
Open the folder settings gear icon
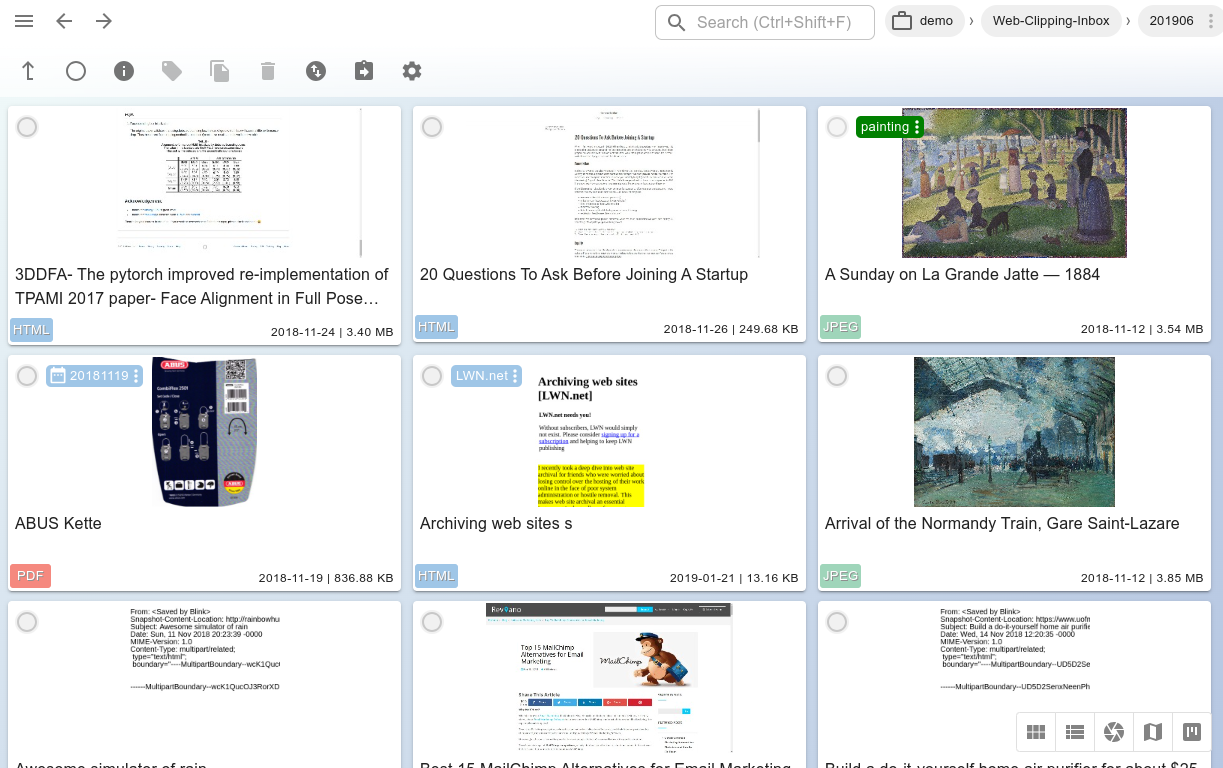(x=412, y=71)
